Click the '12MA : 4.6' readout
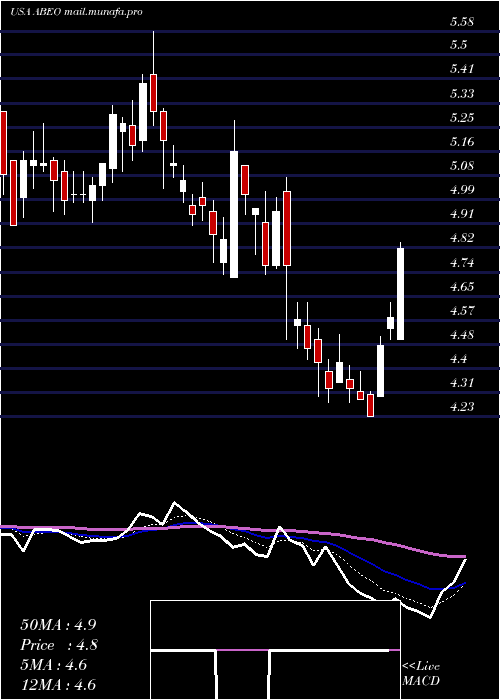The image size is (500, 700). (58, 685)
